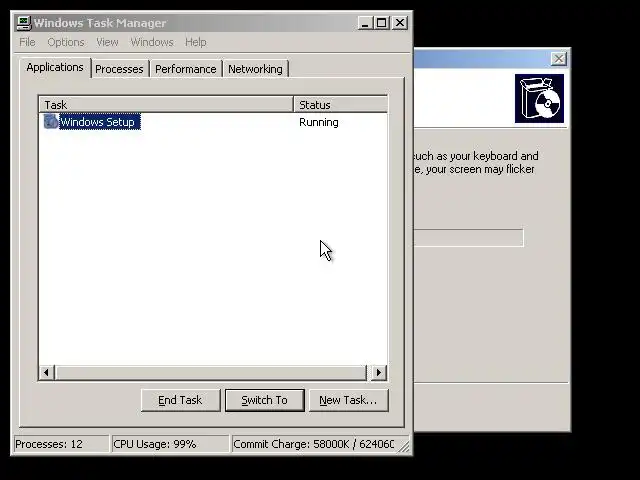Click the Windows Setup task icon
Image resolution: width=640 pixels, height=480 pixels.
pyautogui.click(x=51, y=122)
